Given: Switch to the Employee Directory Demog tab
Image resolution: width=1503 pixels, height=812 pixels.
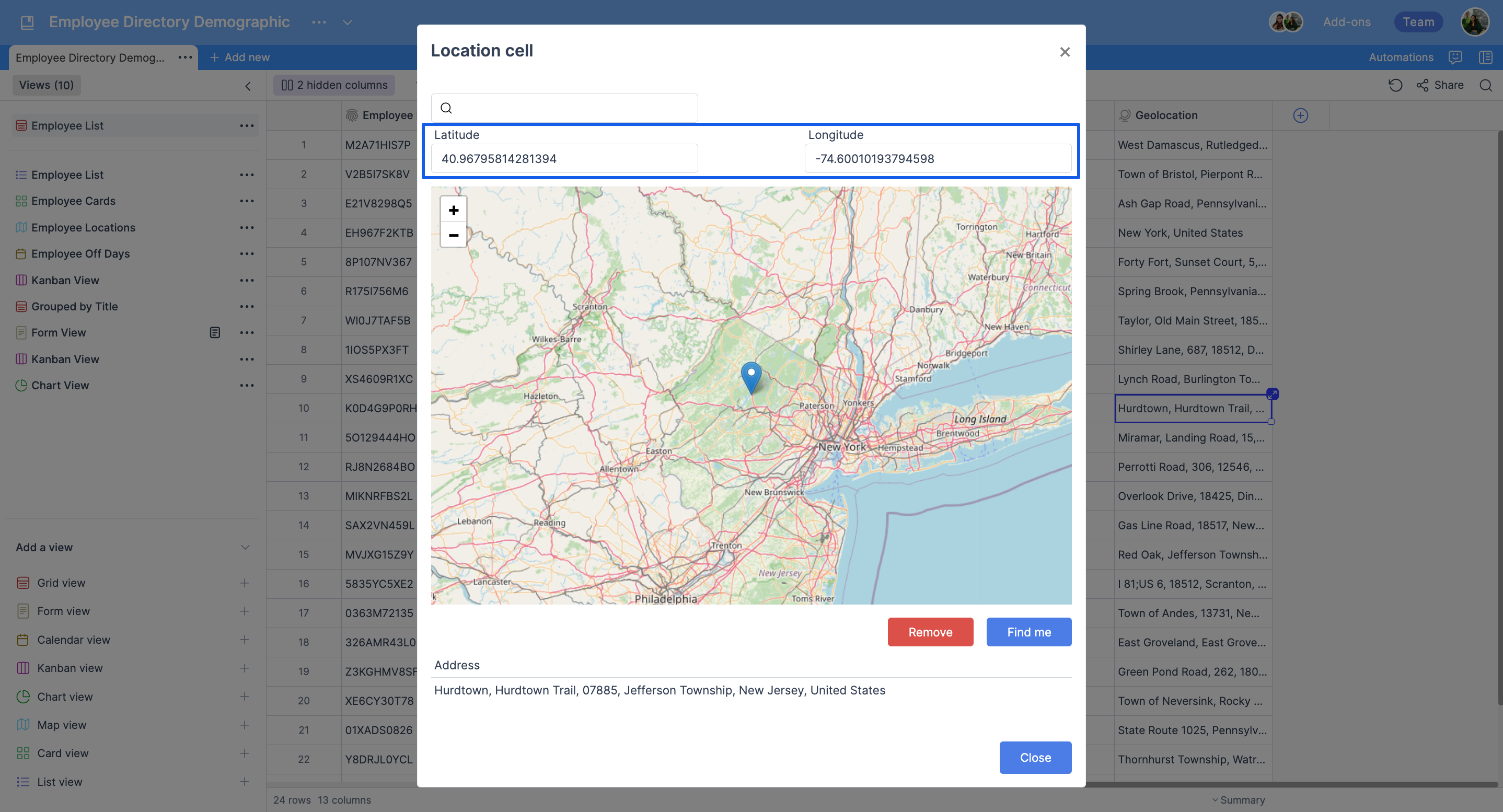Looking at the screenshot, I should click(x=90, y=57).
